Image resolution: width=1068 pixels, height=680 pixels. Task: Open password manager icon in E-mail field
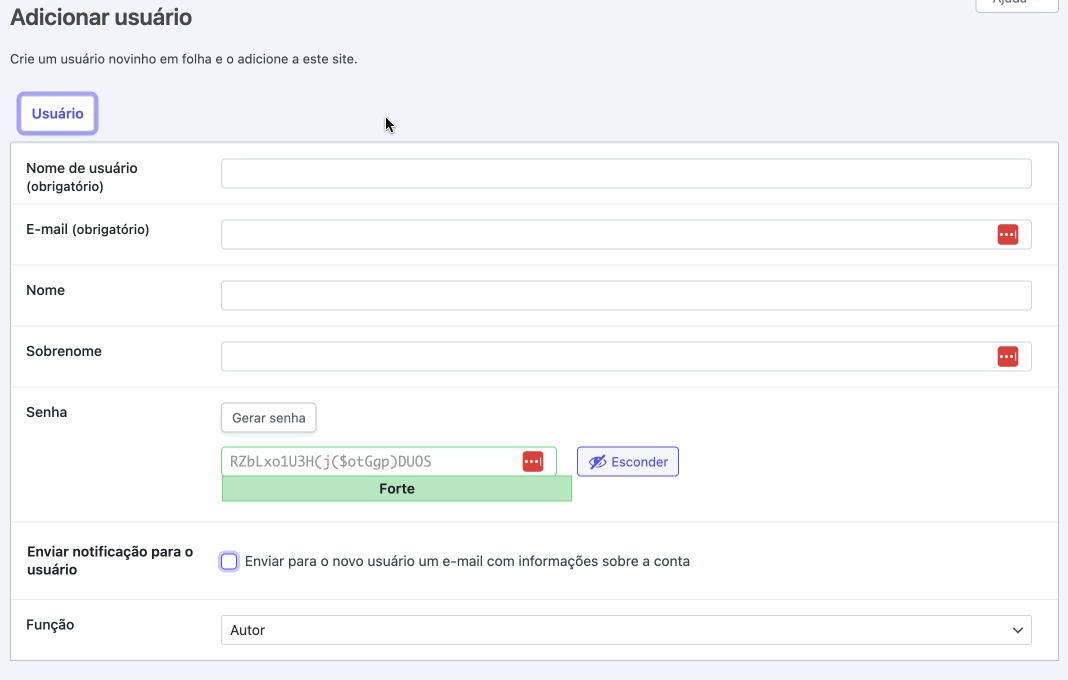1007,234
